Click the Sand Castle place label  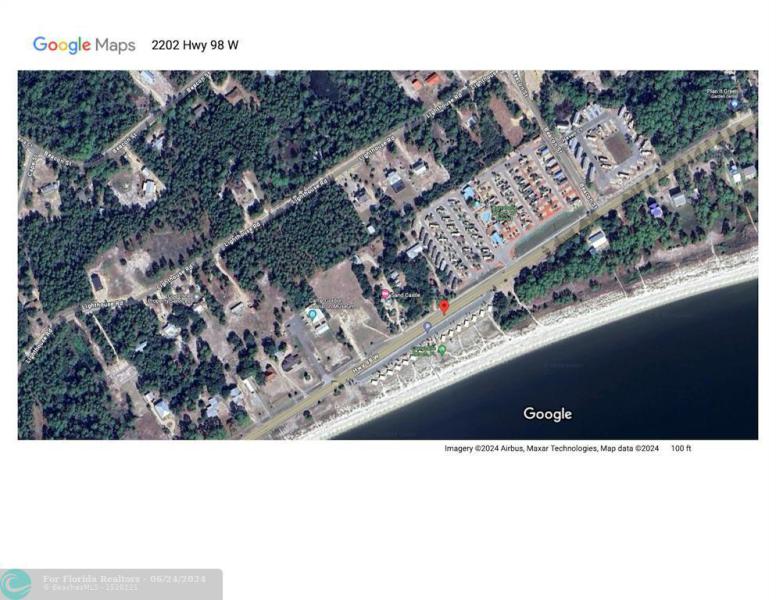pos(405,295)
